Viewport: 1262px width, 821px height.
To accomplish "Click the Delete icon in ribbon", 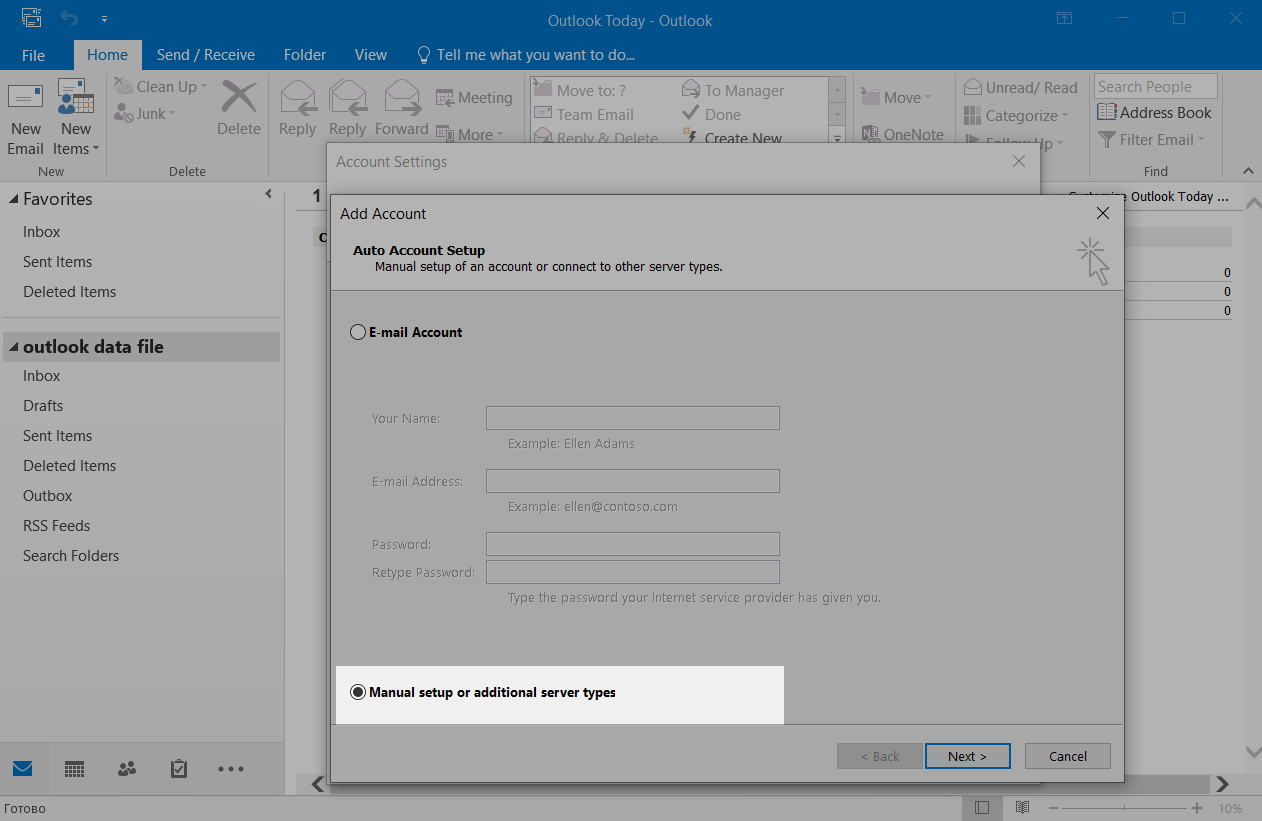I will [239, 100].
